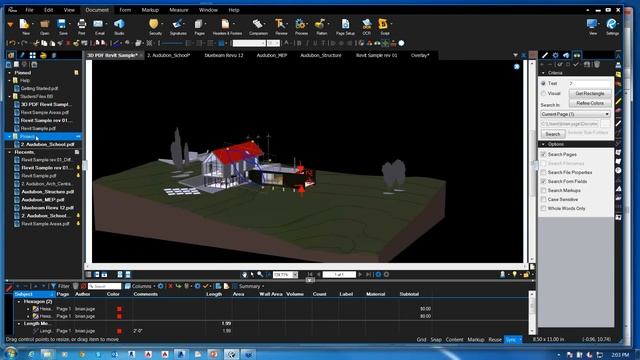This screenshot has width=640, height=360.
Task: Toggle Grid in the status bar
Action: pos(421,340)
